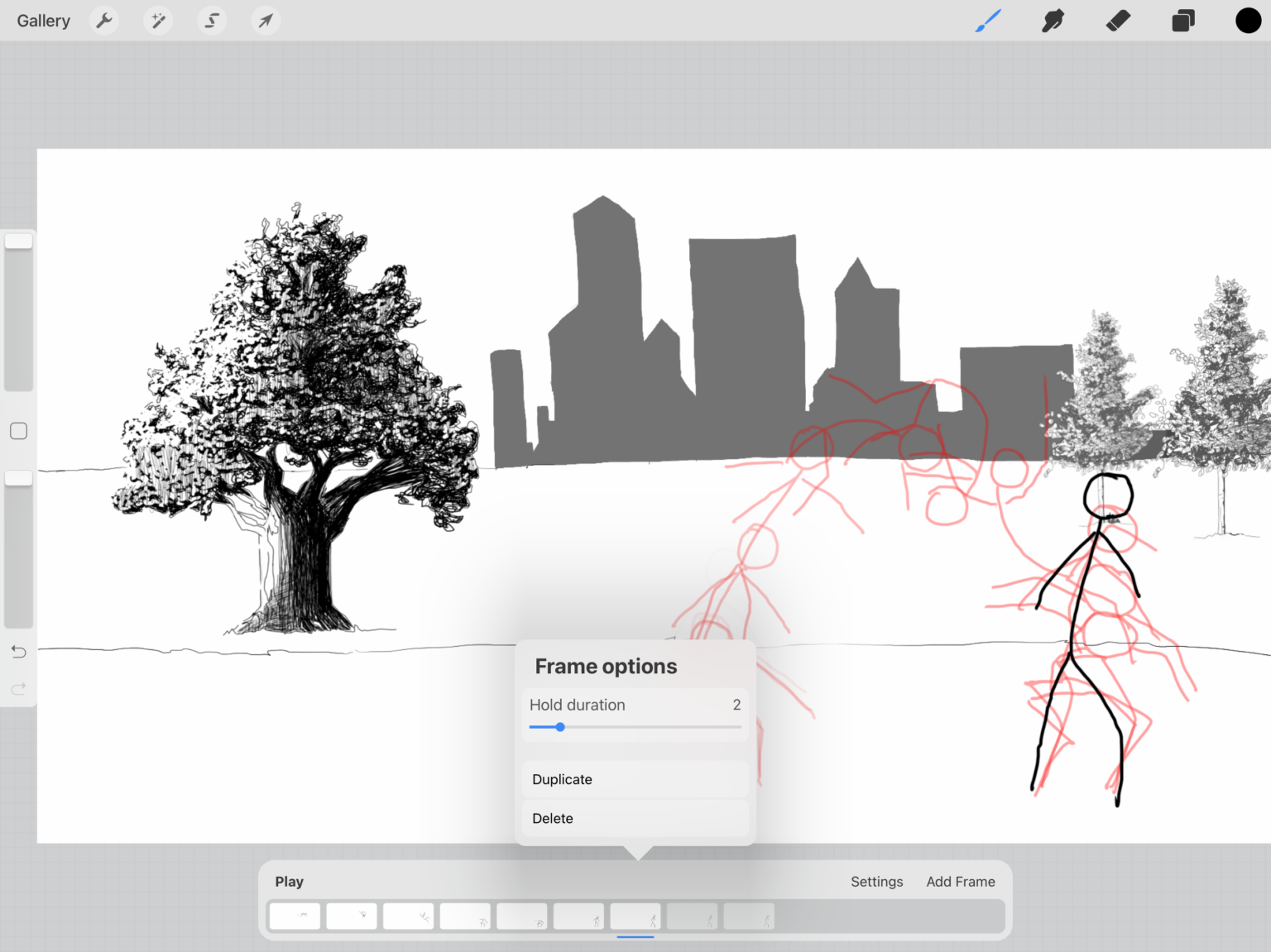Select the Transform arrow tool
Screen dimensions: 1271x952
pos(265,20)
